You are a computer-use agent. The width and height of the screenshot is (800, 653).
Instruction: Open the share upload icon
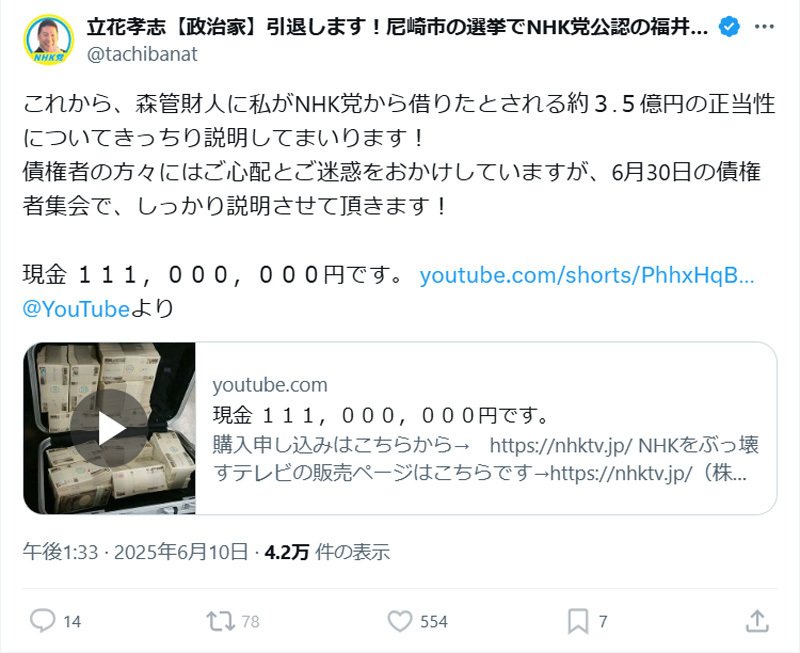[x=757, y=621]
